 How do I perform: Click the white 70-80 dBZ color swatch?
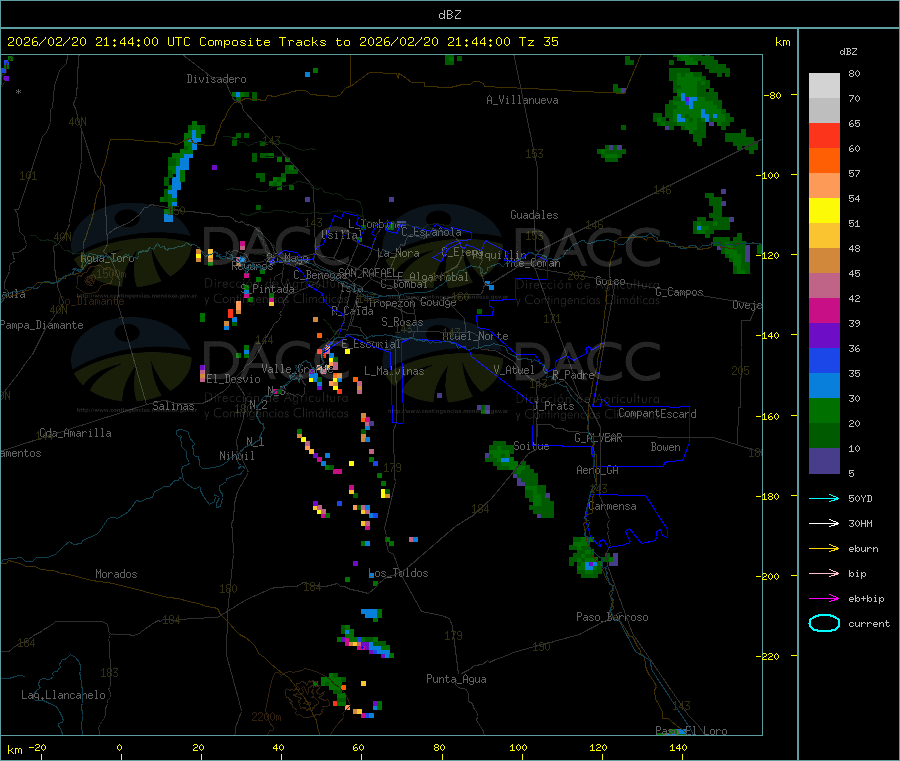tap(824, 86)
